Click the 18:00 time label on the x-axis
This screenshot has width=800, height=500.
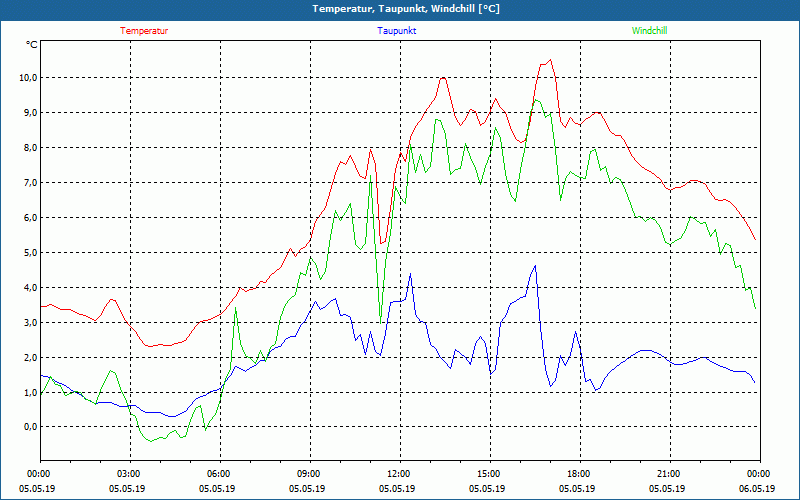581,474
